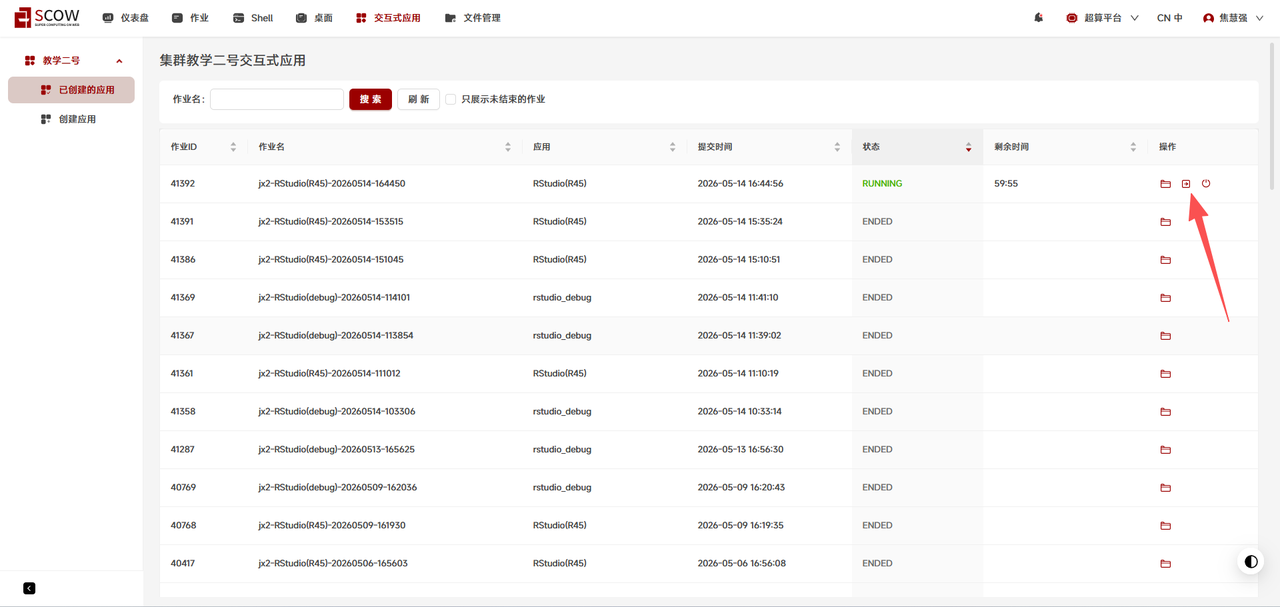This screenshot has width=1280, height=607.
Task: Click job name jx2-RStudio(R45)-20260514-164450
Action: (332, 184)
